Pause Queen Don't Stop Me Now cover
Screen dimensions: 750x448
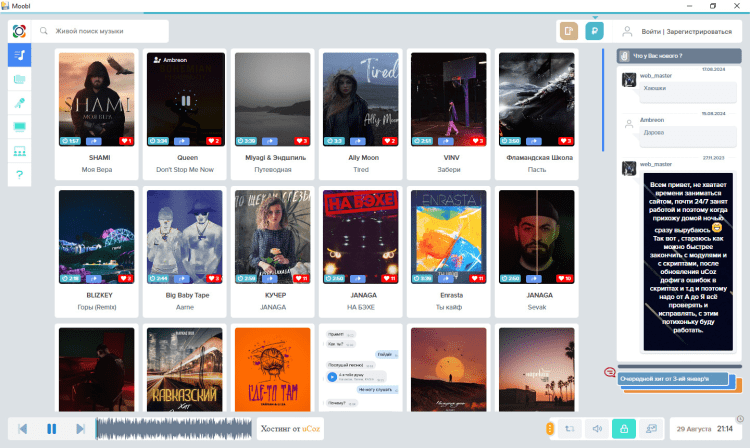coord(186,101)
